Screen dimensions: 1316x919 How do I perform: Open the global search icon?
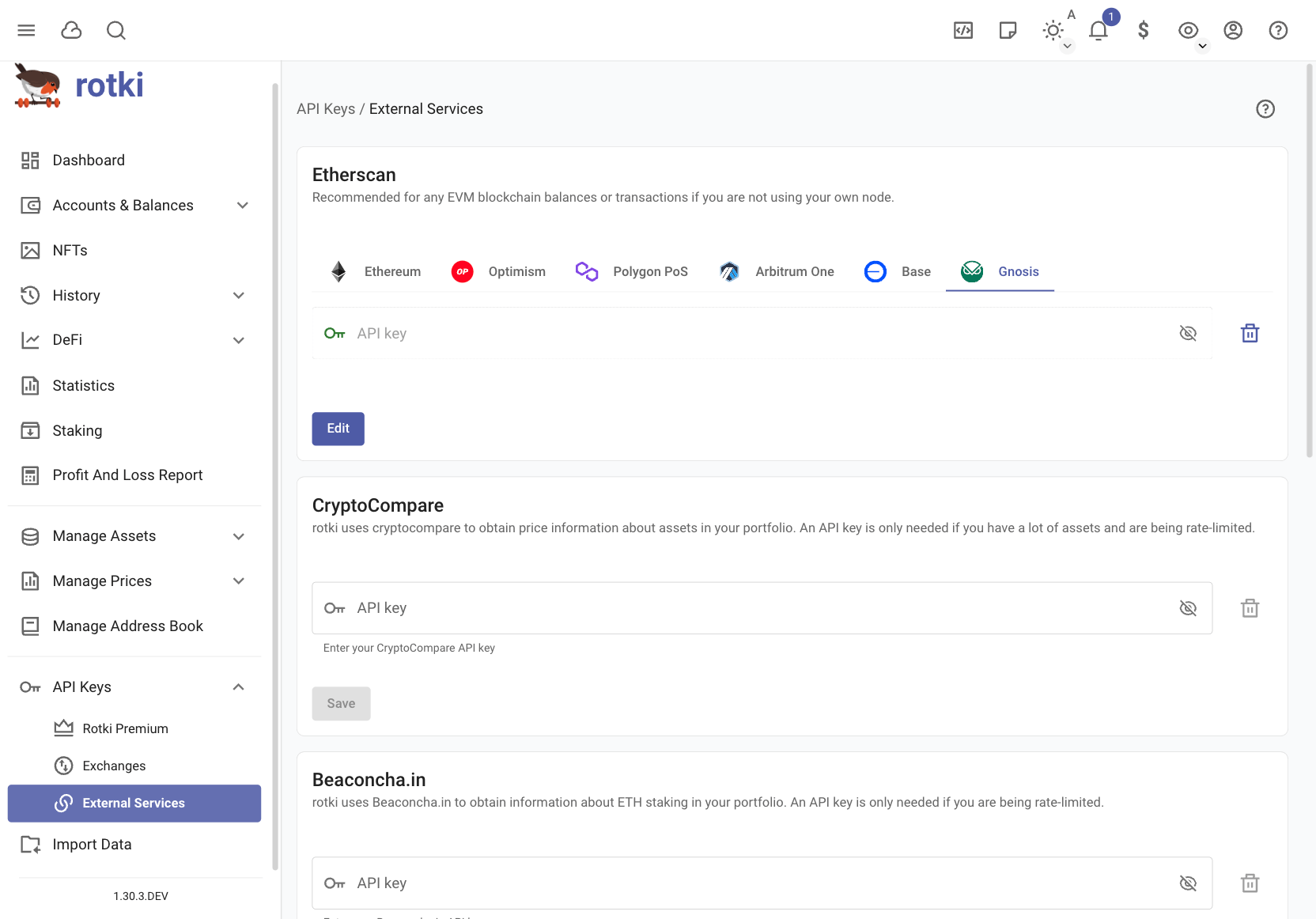(x=116, y=30)
